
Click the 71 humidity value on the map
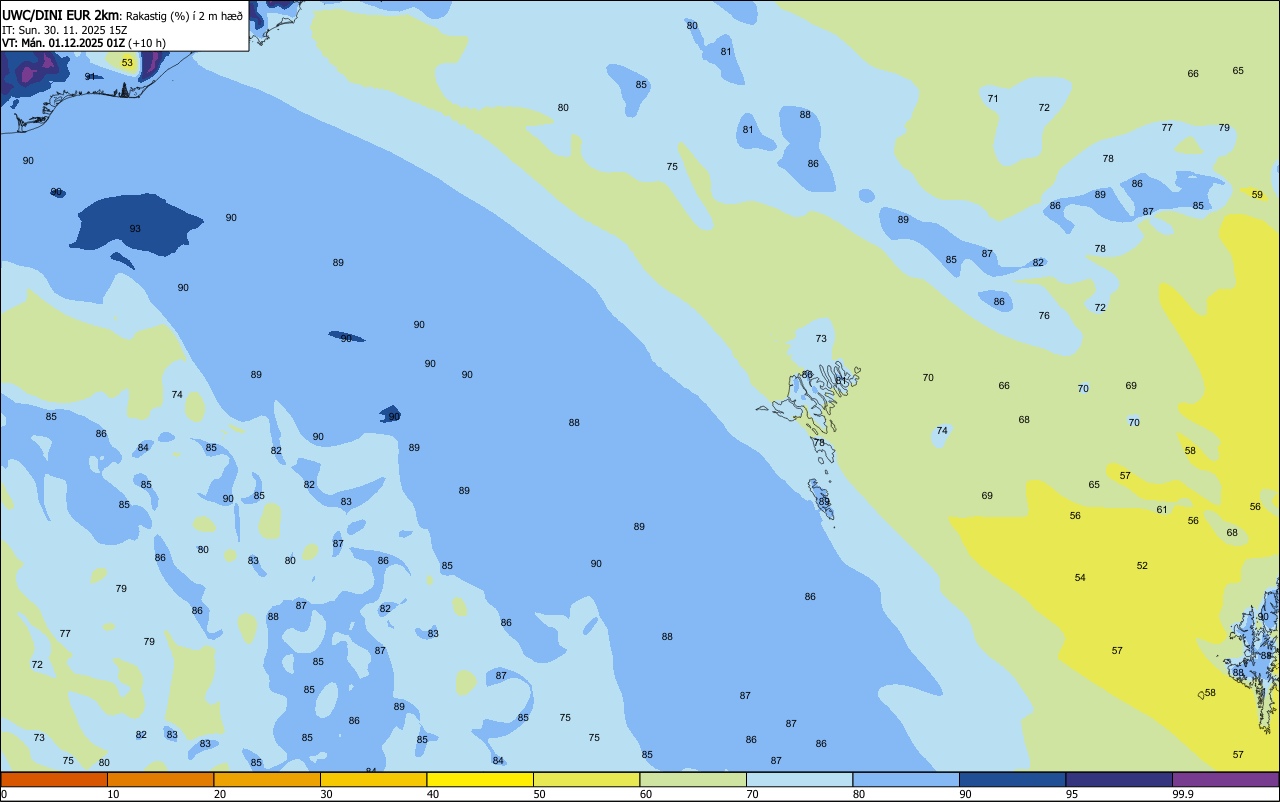tap(993, 99)
